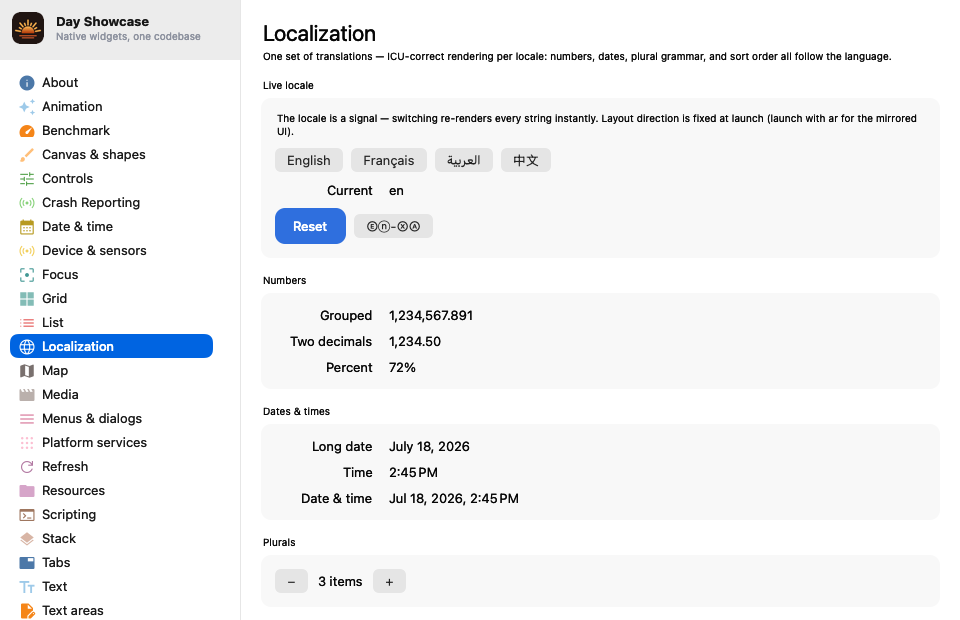Click the Localization globe icon
Viewport: 960px width, 620px height.
(x=27, y=346)
